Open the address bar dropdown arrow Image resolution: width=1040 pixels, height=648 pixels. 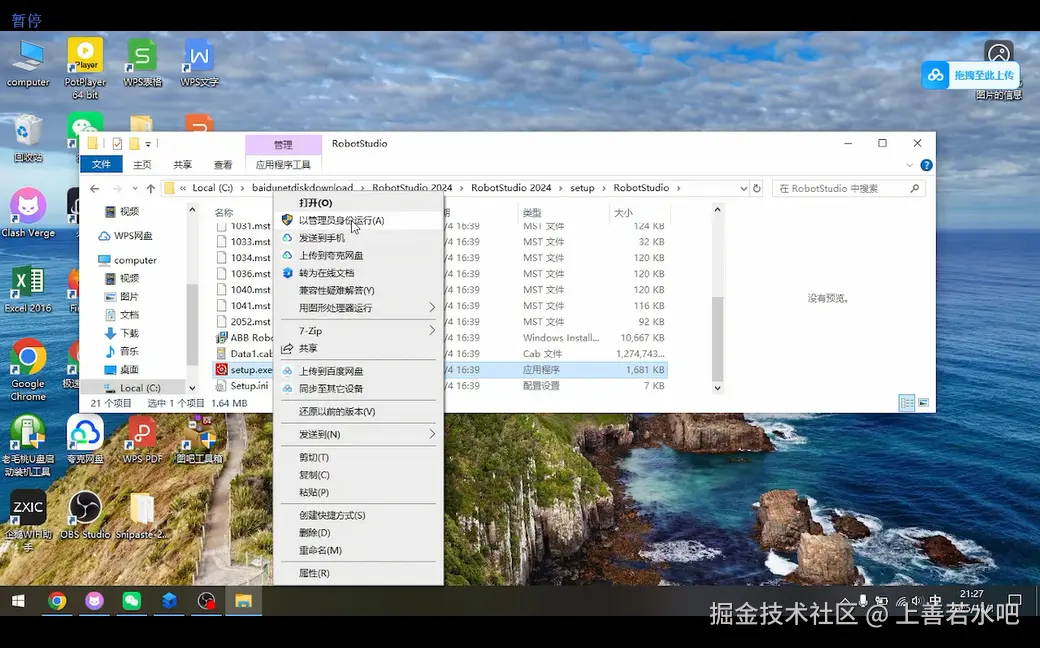click(x=746, y=187)
